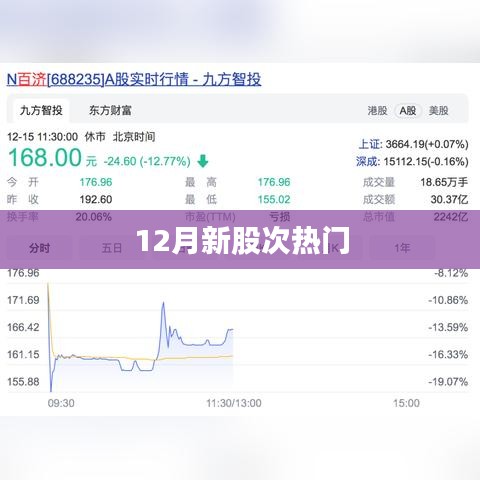Click the -24.60 (-12.77%) change value

coord(147,162)
